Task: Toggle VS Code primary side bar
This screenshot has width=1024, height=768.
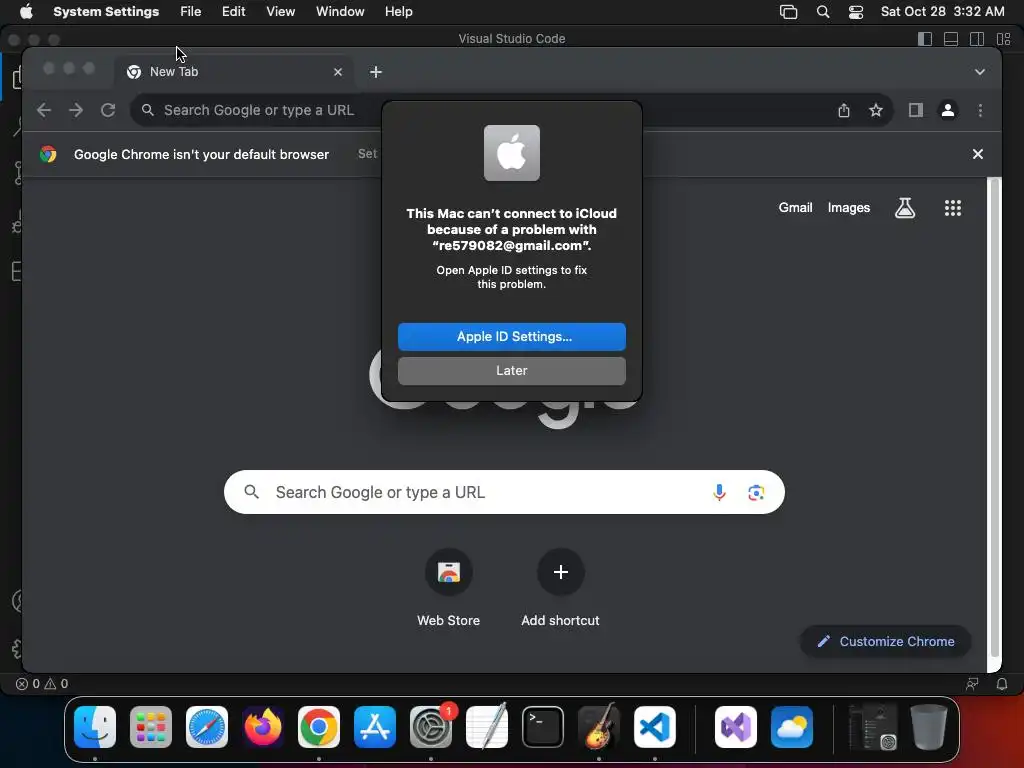Action: pos(925,39)
